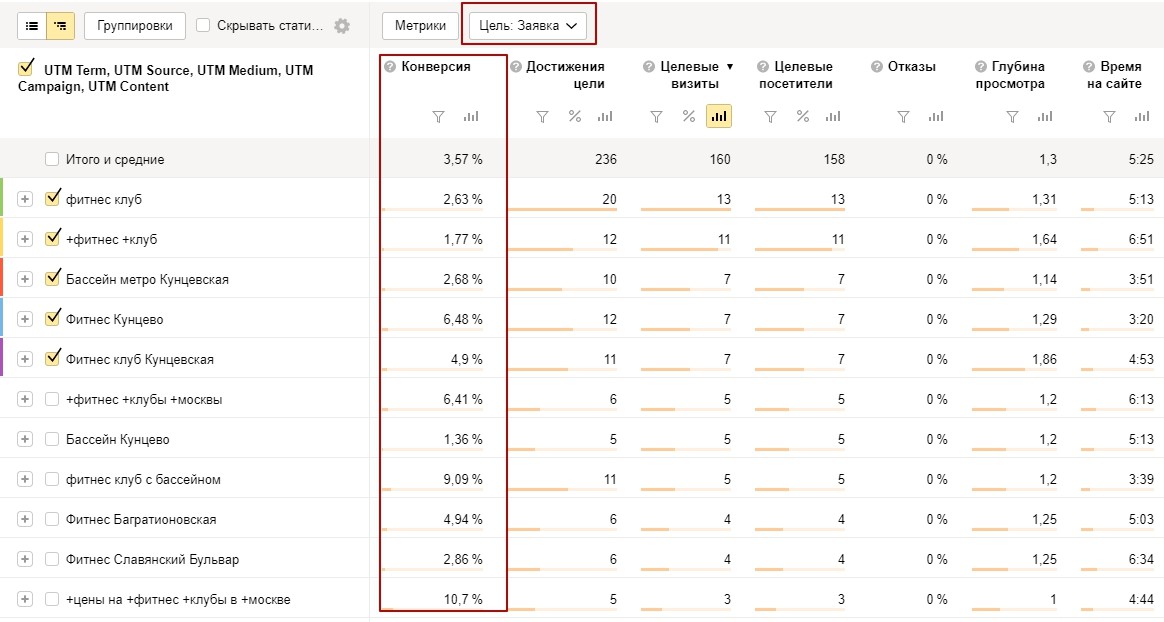
Task: Expand the фитнес клуб с бассейном row
Action: 25,479
